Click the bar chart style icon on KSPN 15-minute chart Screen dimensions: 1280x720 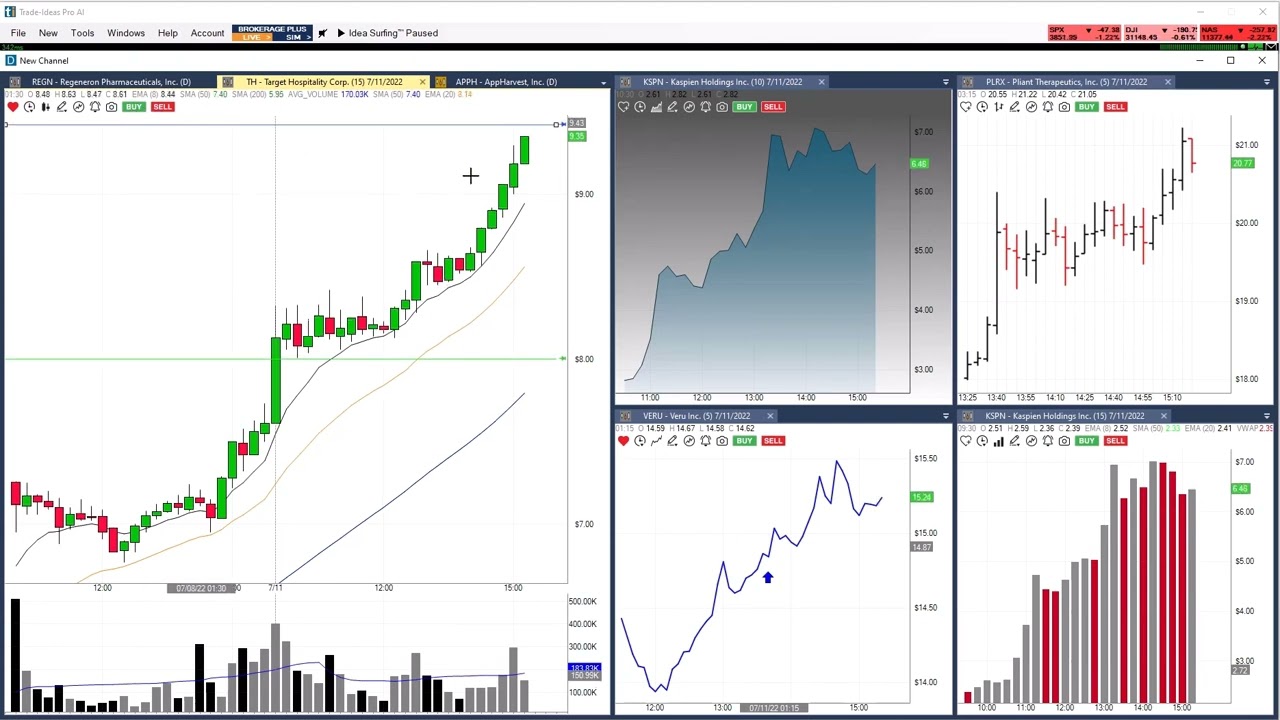[998, 441]
